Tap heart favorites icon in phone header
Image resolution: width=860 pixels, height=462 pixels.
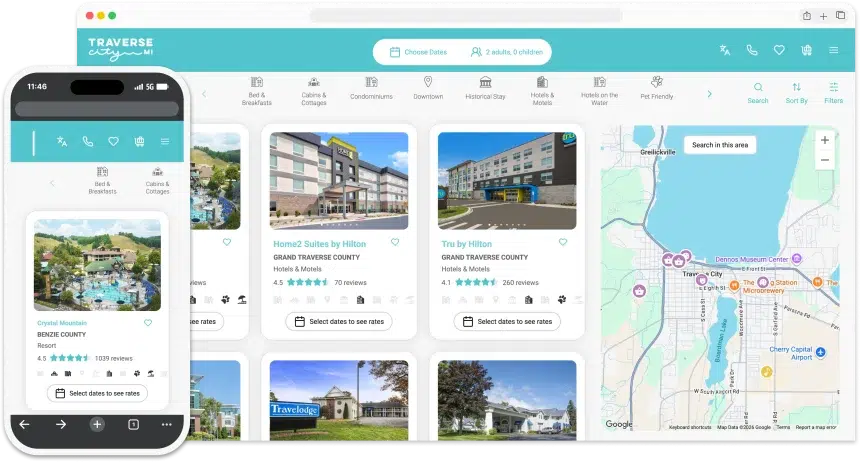pos(114,142)
